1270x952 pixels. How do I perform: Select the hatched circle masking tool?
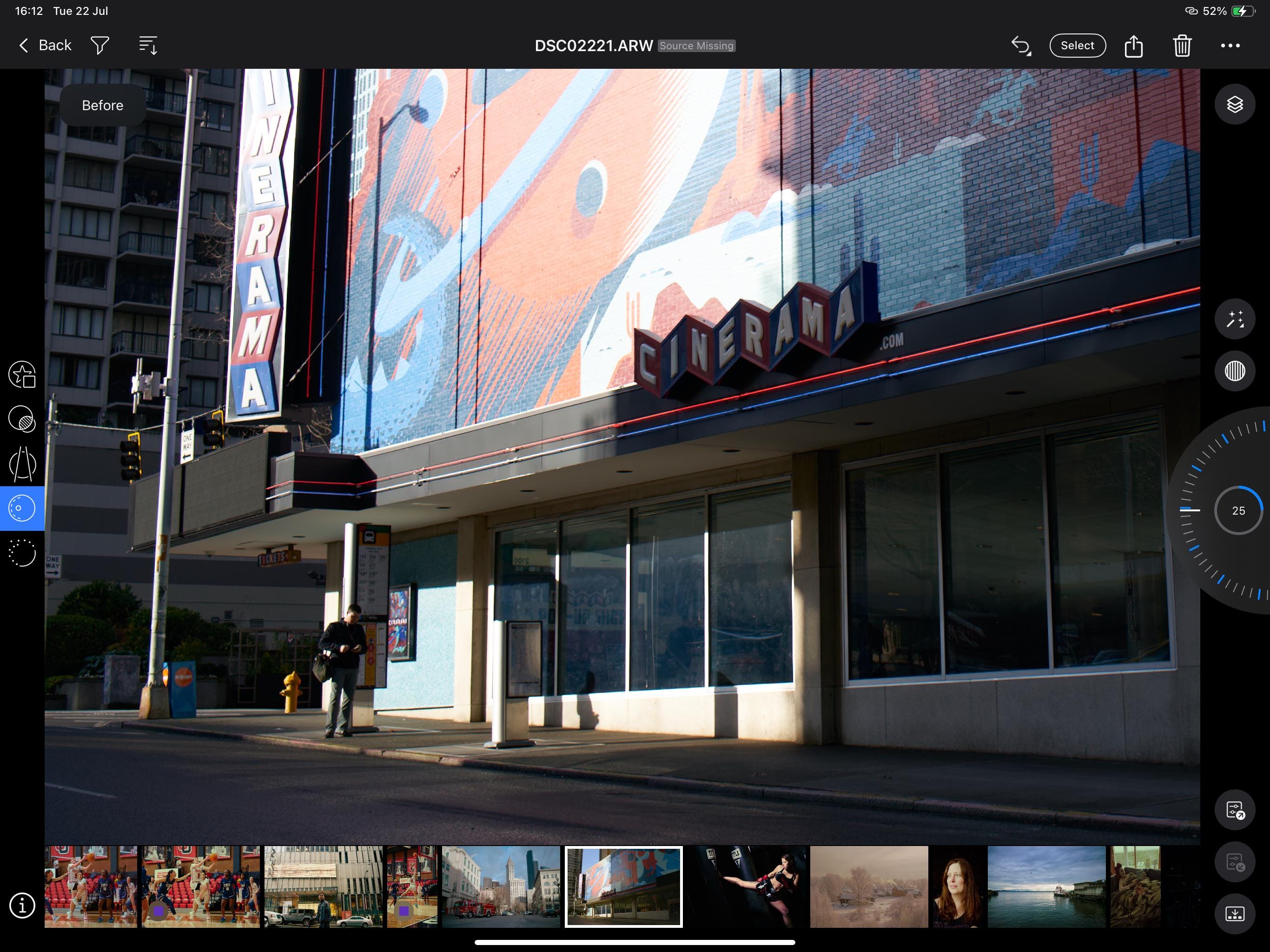(22, 418)
